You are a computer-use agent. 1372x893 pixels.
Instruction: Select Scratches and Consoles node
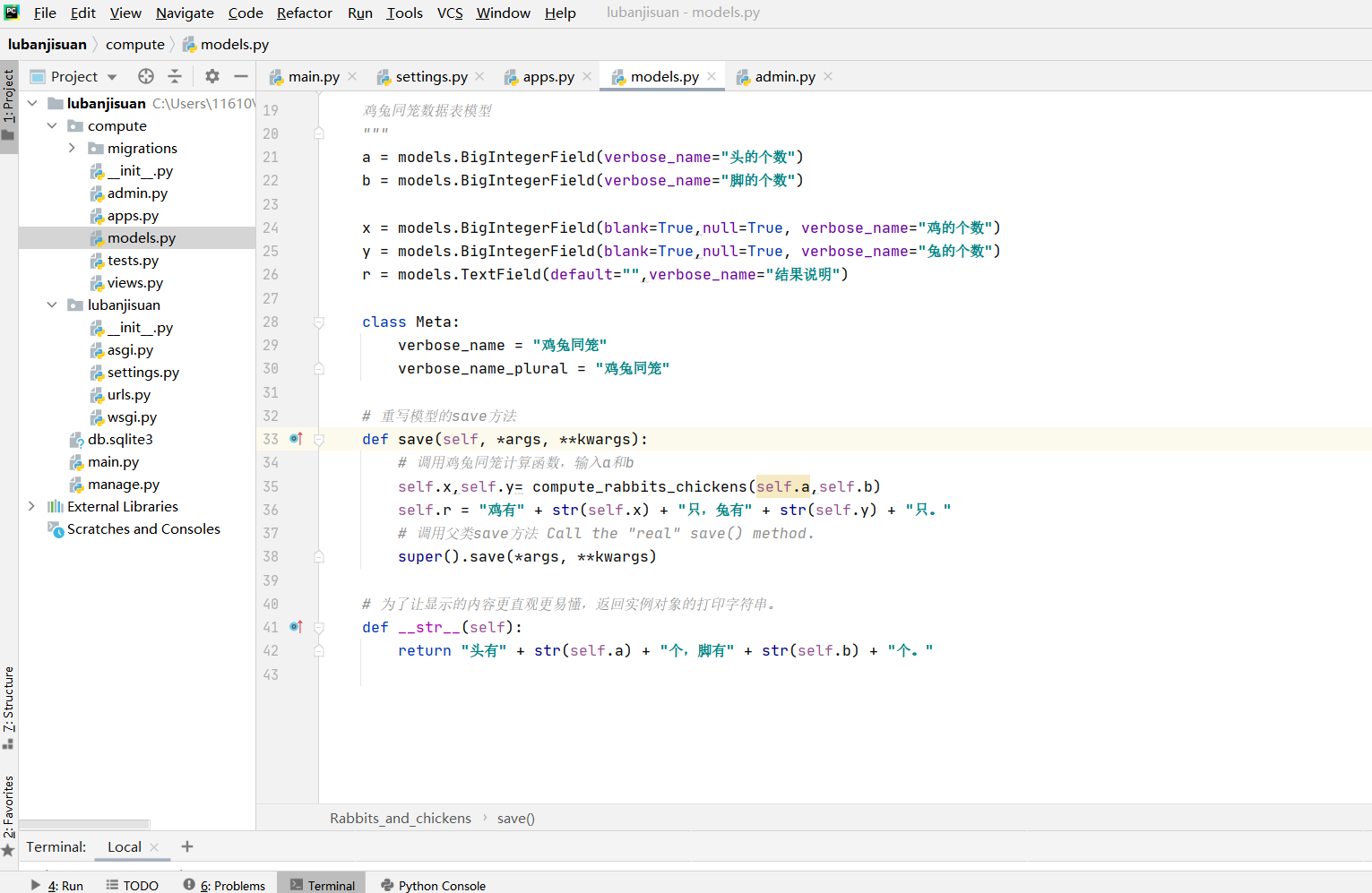[x=143, y=528]
